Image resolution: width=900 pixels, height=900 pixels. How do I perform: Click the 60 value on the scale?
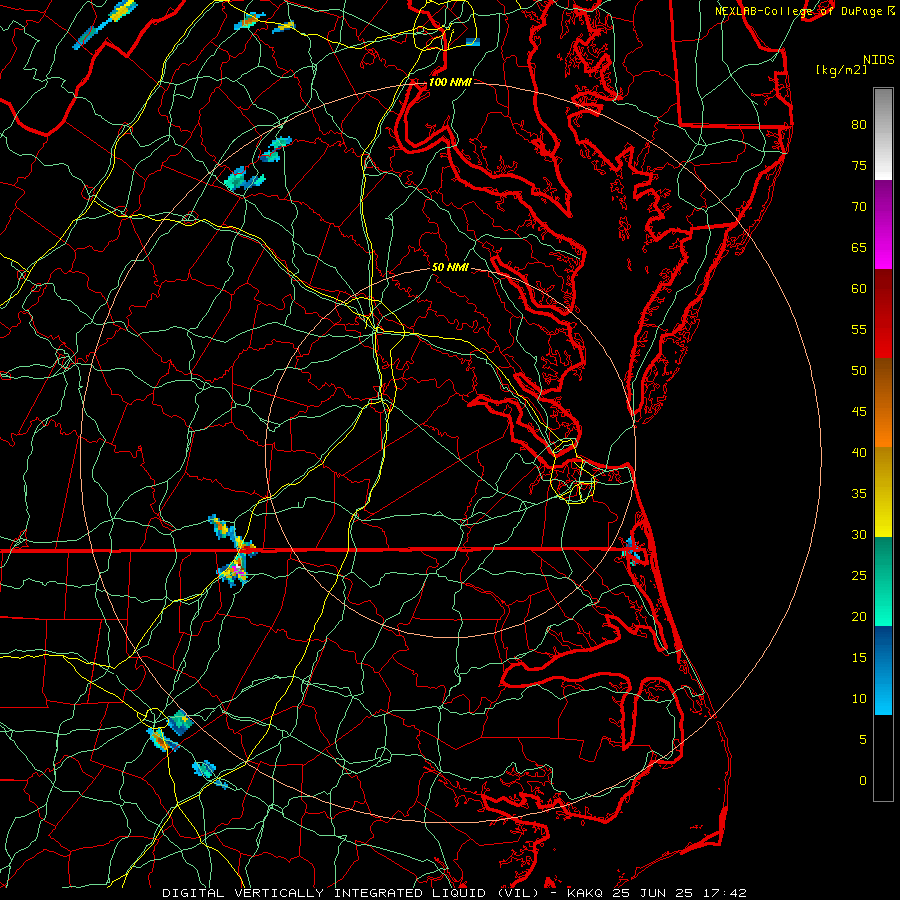coord(859,289)
